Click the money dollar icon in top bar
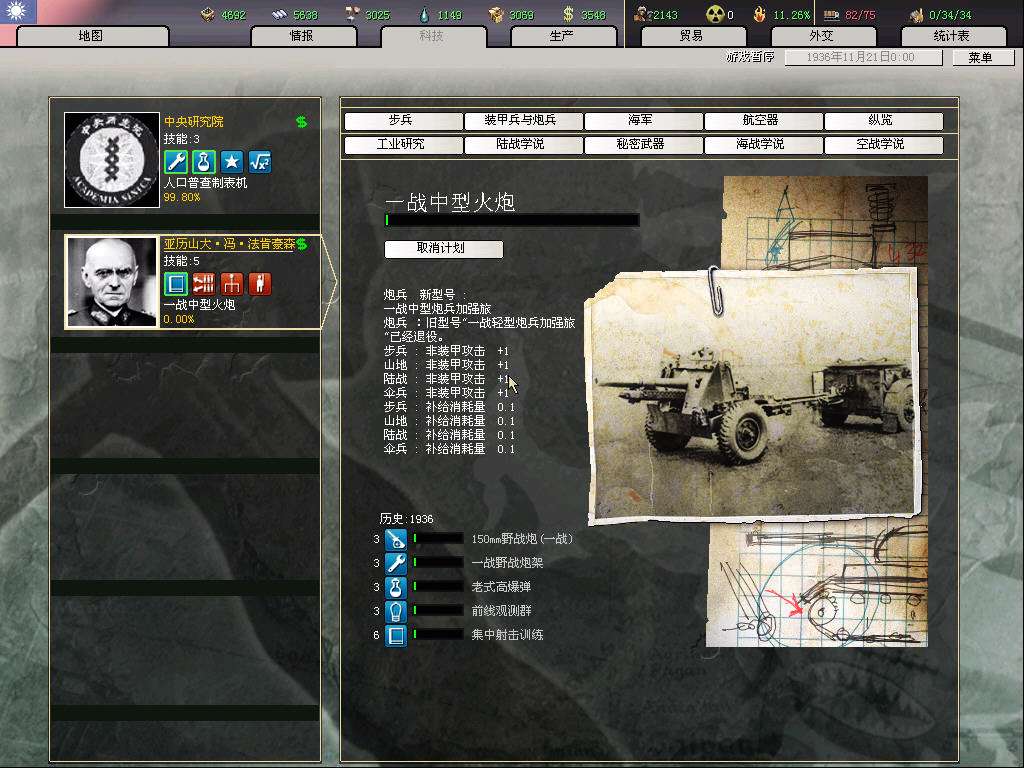Viewport: 1024px width, 768px height. pos(568,14)
